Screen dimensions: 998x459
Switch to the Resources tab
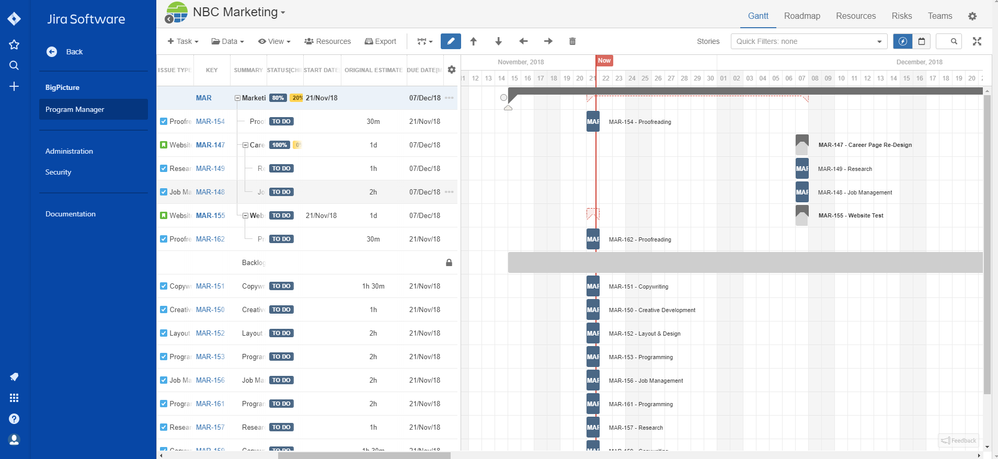pyautogui.click(x=856, y=16)
